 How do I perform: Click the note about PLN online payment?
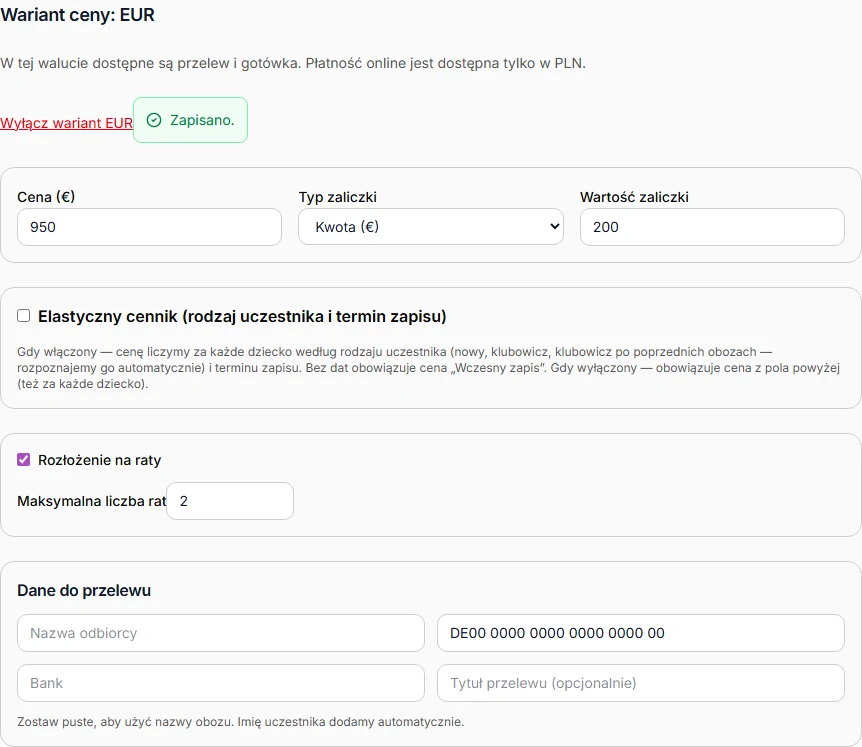tap(293, 63)
